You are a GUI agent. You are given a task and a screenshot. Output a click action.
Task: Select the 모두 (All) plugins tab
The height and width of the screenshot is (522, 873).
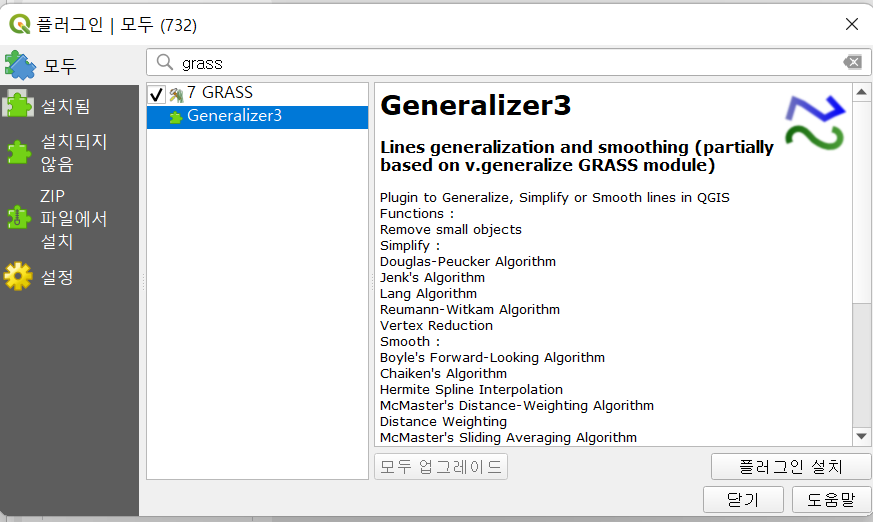click(x=69, y=66)
